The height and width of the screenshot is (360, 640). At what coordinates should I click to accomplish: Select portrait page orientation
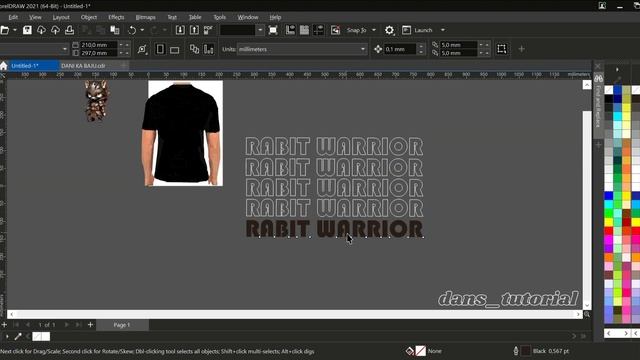tap(160, 49)
